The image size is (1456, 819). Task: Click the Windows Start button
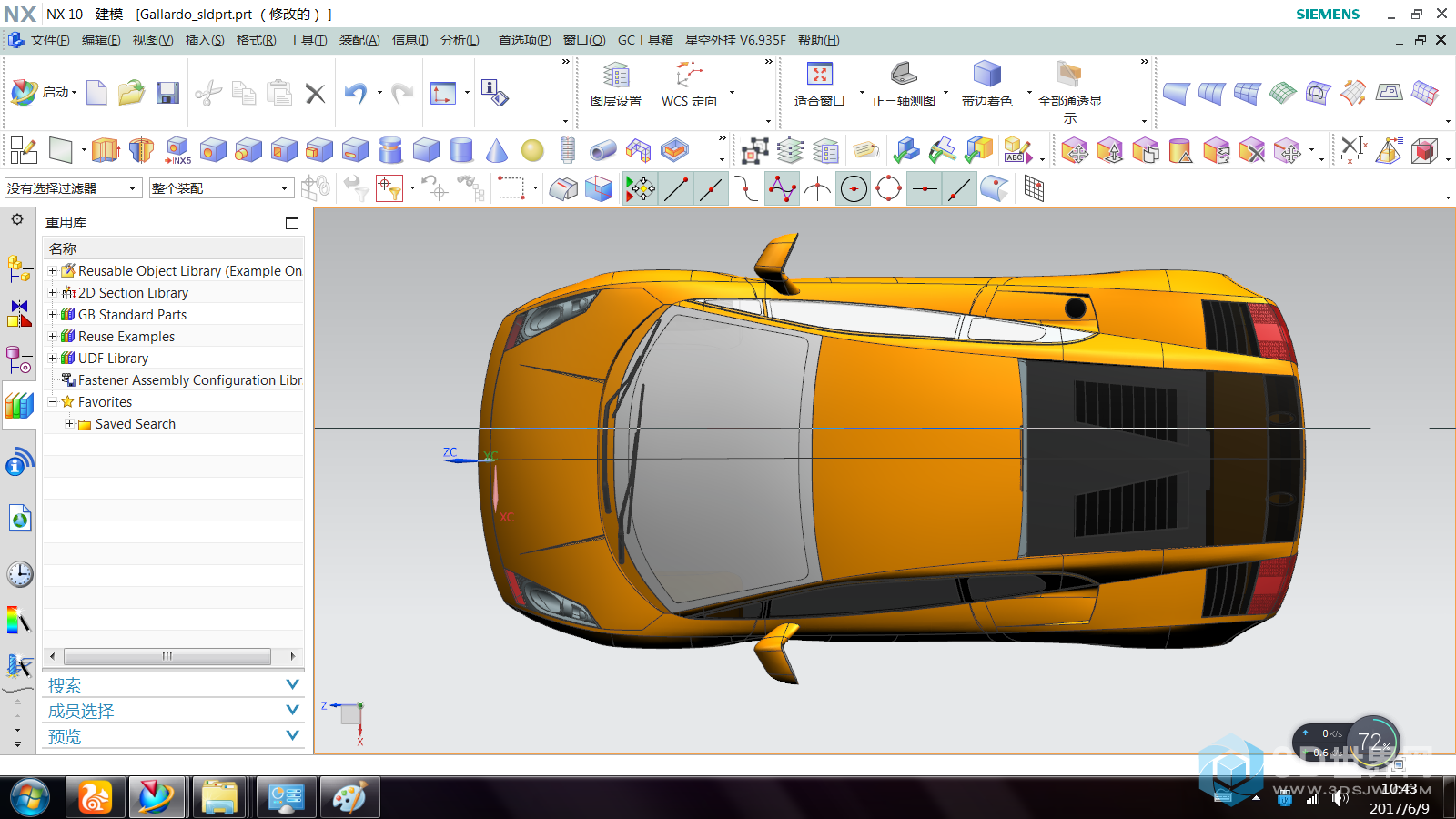[29, 798]
